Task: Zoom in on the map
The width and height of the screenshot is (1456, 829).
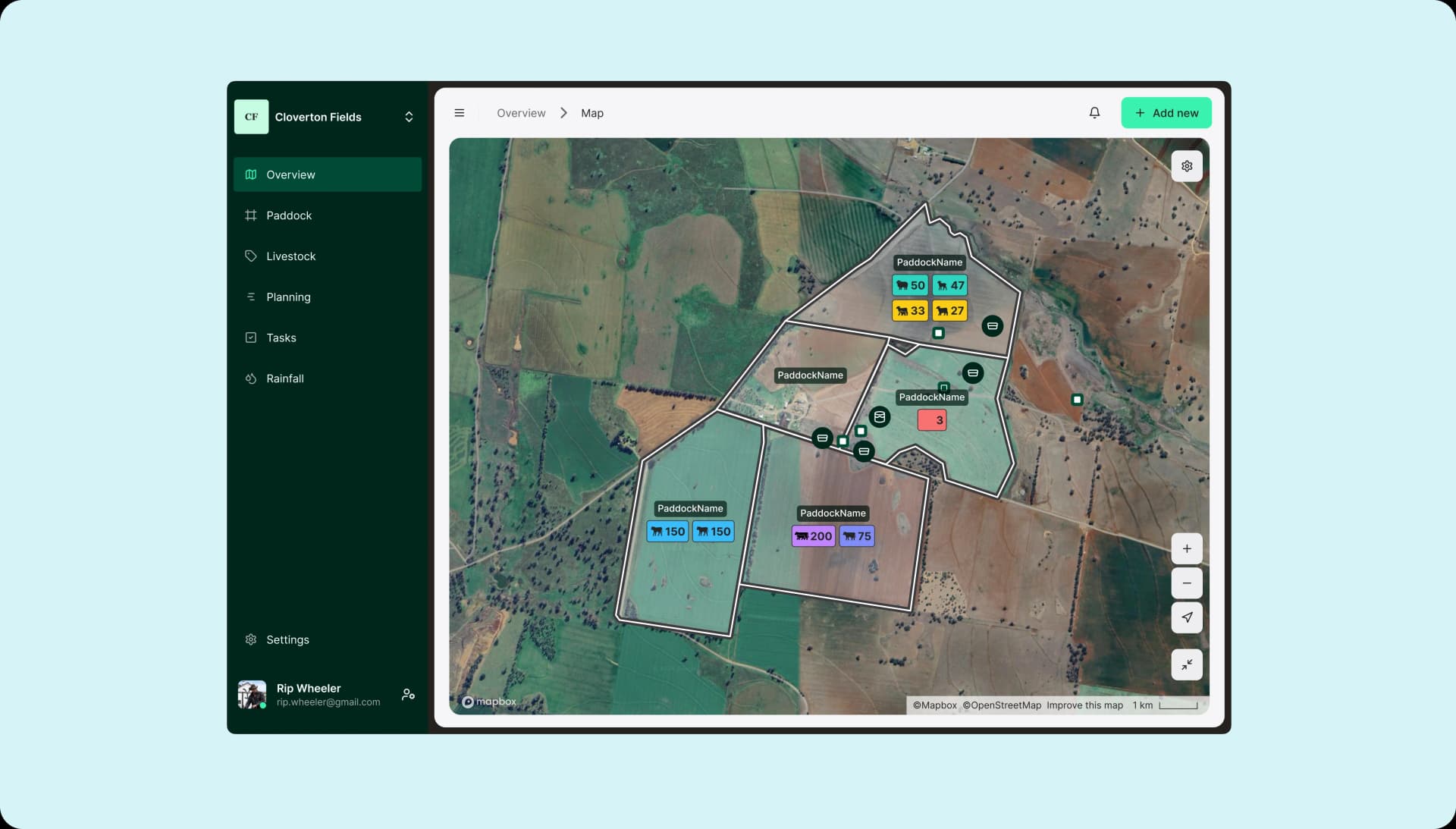Action: click(1187, 548)
